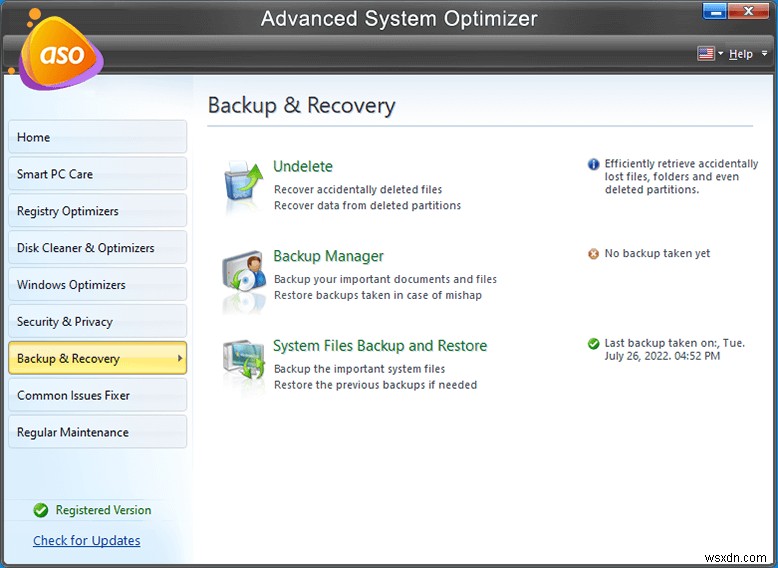This screenshot has height=568, width=778.
Task: Click 'Restore the previous backups if needed' text
Action: [x=375, y=385]
